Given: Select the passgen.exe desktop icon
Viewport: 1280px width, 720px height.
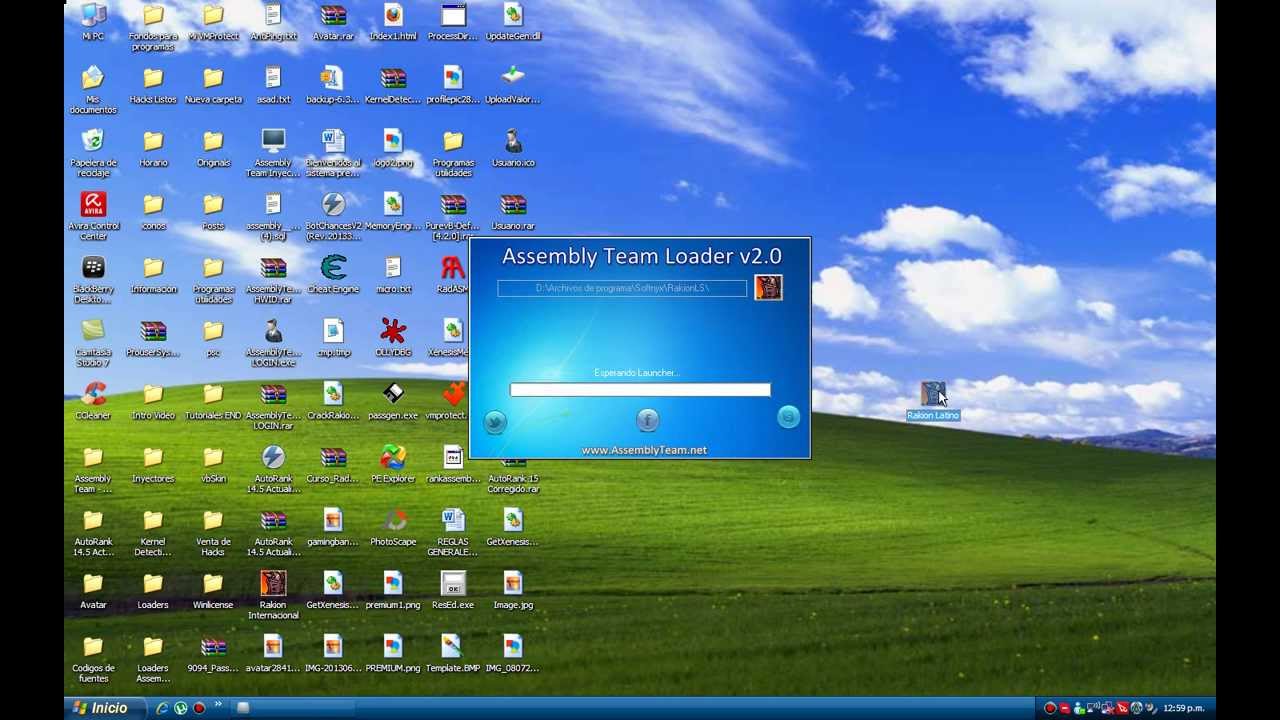Looking at the screenshot, I should [393, 400].
